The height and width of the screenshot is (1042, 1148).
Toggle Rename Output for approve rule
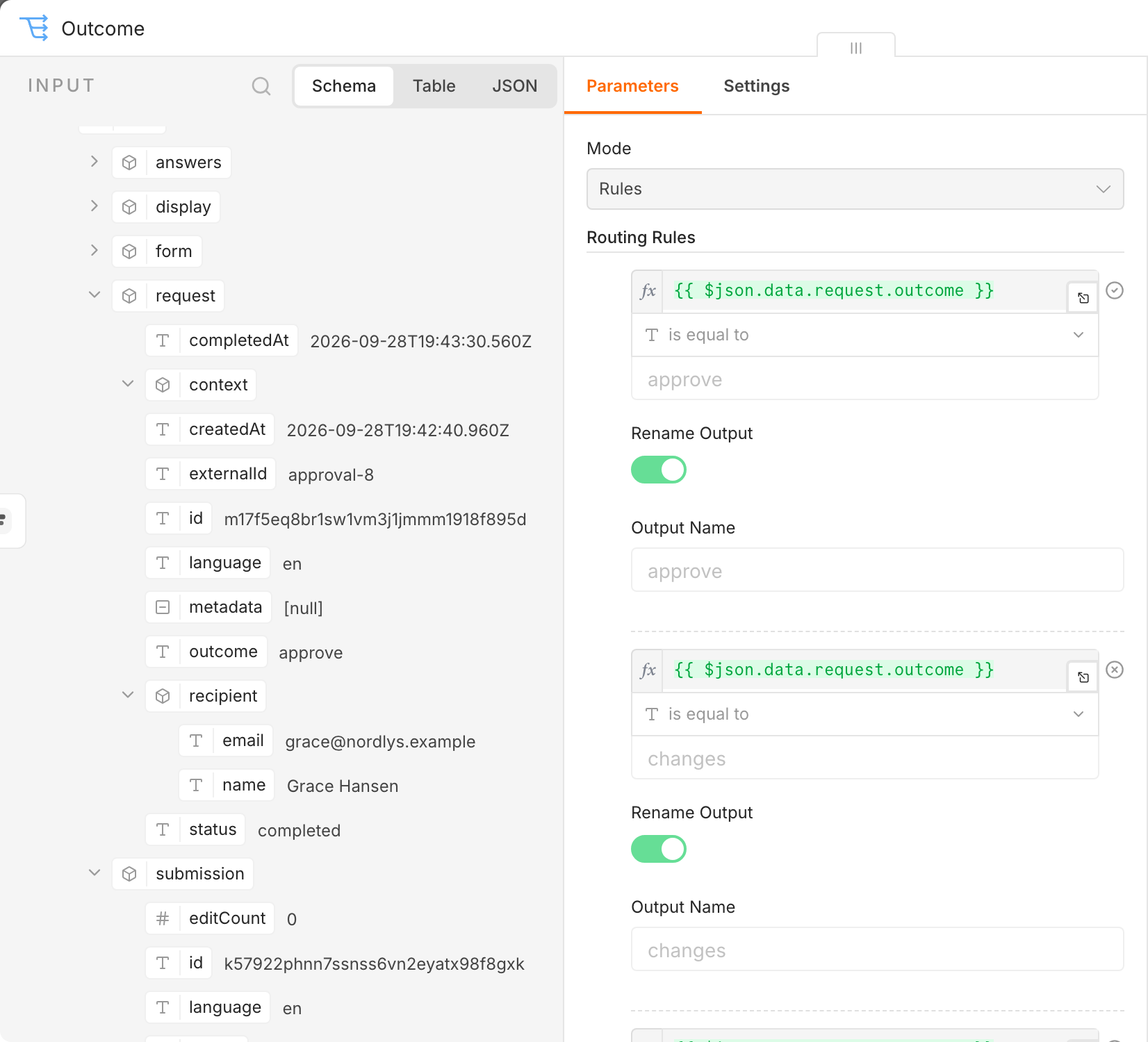tap(659, 470)
